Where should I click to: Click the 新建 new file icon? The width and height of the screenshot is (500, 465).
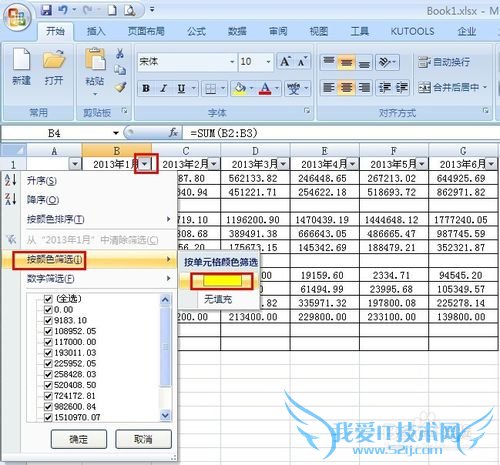(21, 59)
